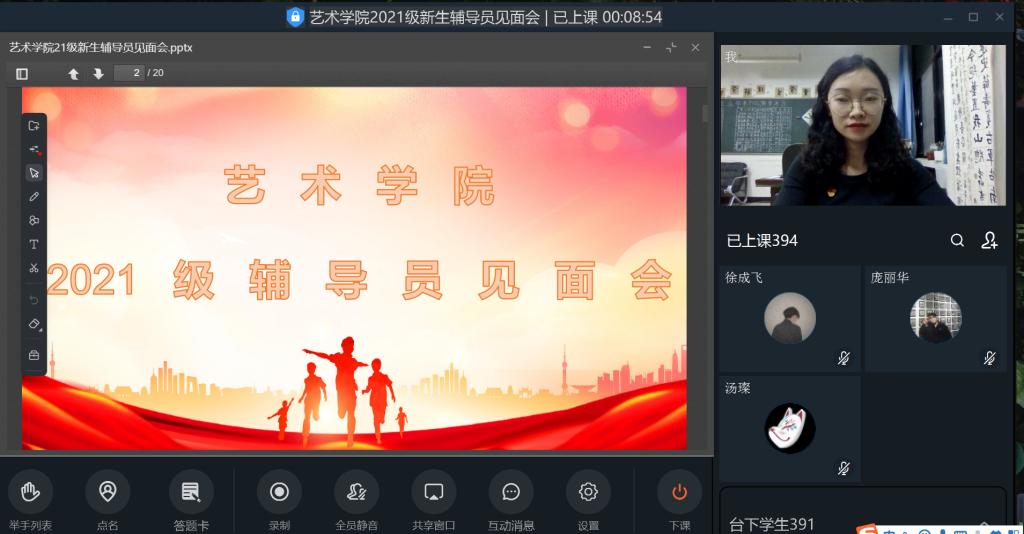Screen dimensions: 1024x534
Task: Click the slide page number field
Action: click(x=129, y=73)
